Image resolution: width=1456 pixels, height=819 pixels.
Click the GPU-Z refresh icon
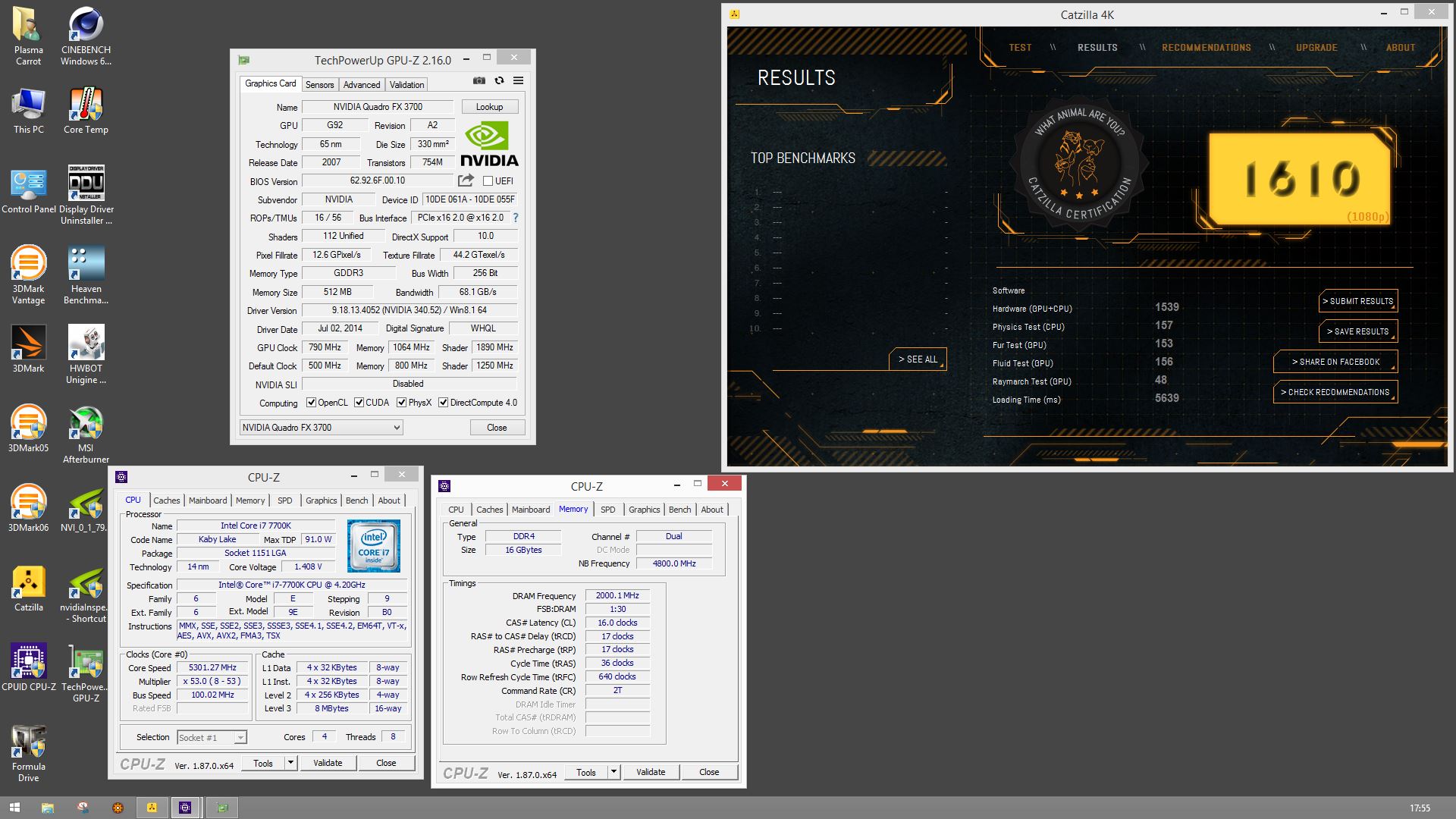(x=499, y=80)
